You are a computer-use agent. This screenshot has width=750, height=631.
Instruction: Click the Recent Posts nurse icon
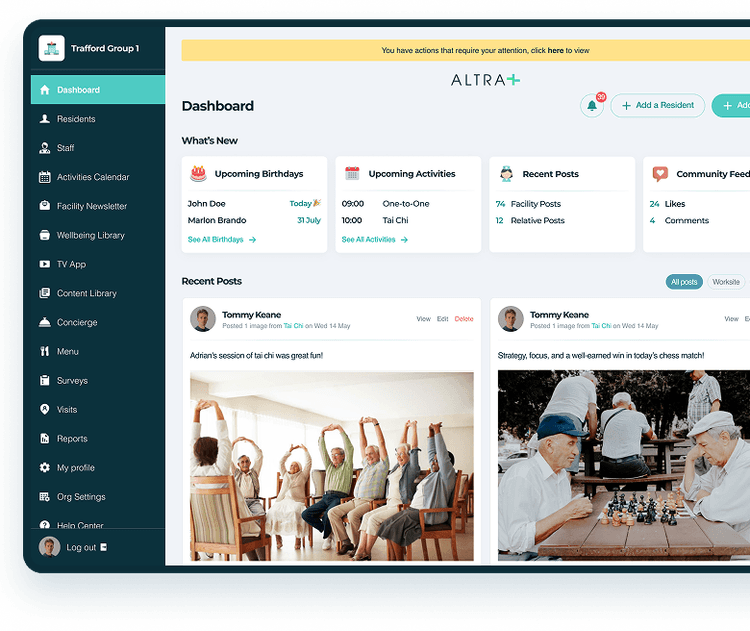tap(506, 173)
